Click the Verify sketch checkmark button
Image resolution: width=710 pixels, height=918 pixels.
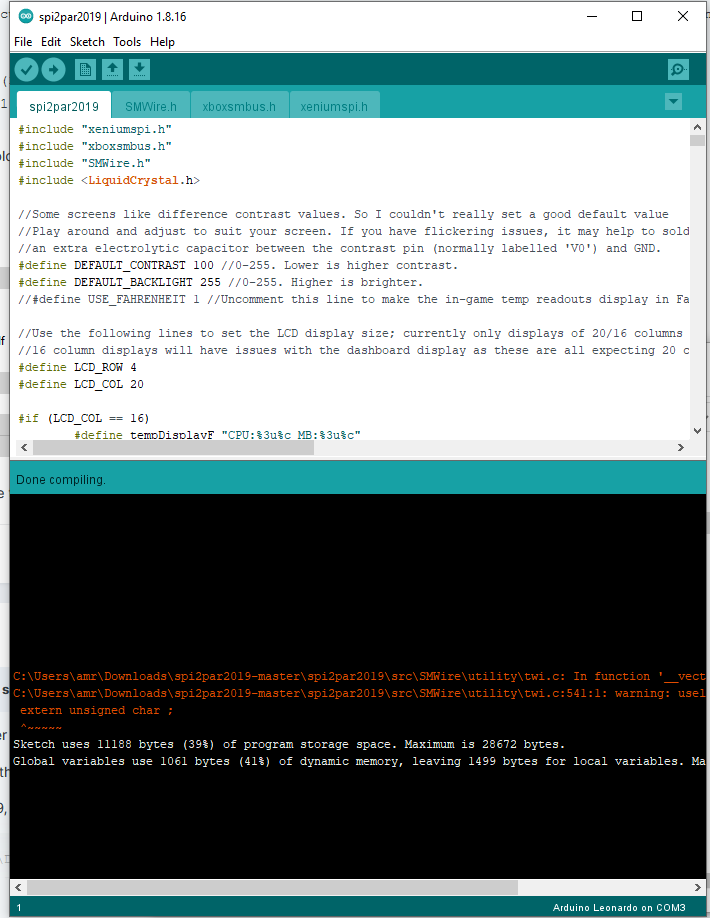point(26,70)
